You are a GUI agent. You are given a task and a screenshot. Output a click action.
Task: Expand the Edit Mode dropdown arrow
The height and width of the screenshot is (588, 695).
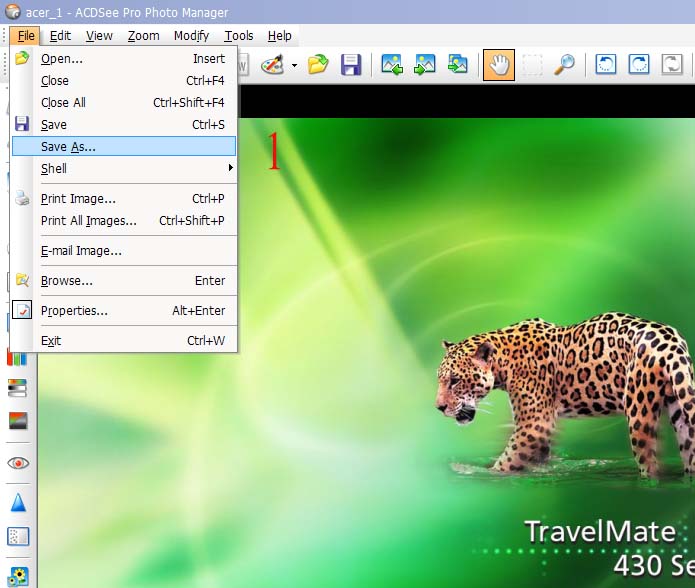(x=294, y=66)
